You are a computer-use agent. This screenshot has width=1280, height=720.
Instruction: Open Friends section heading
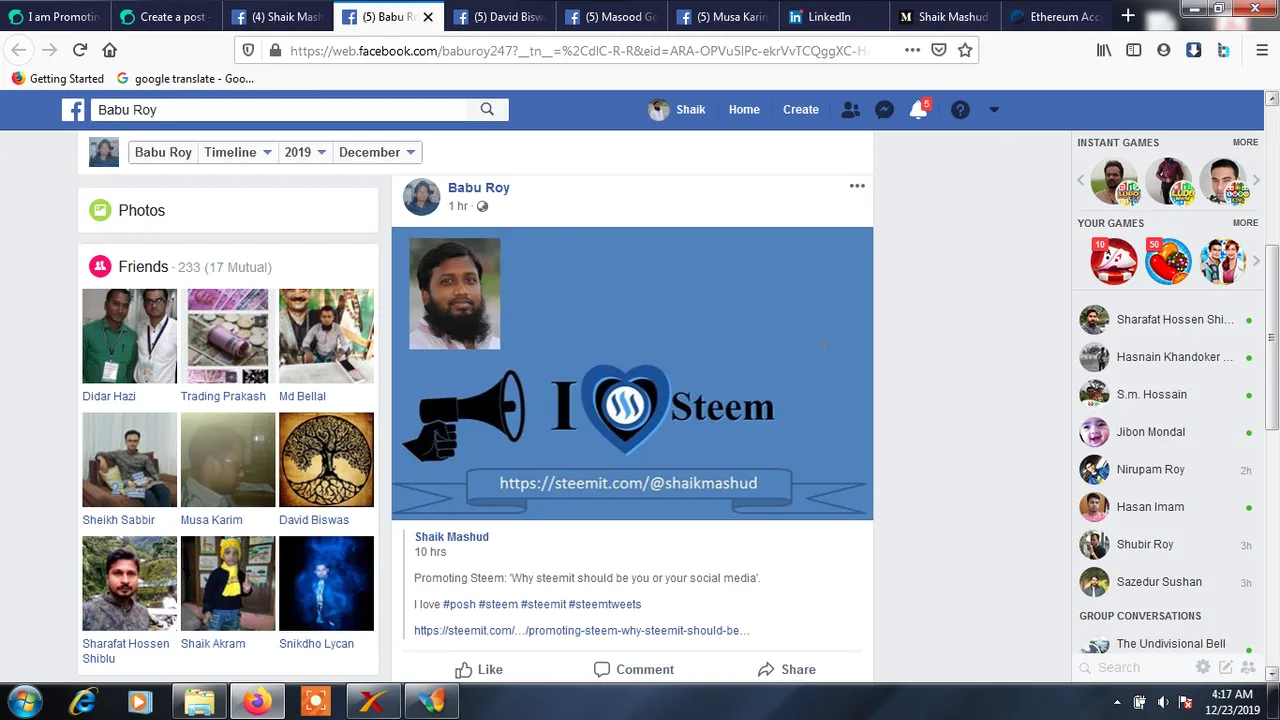point(143,266)
